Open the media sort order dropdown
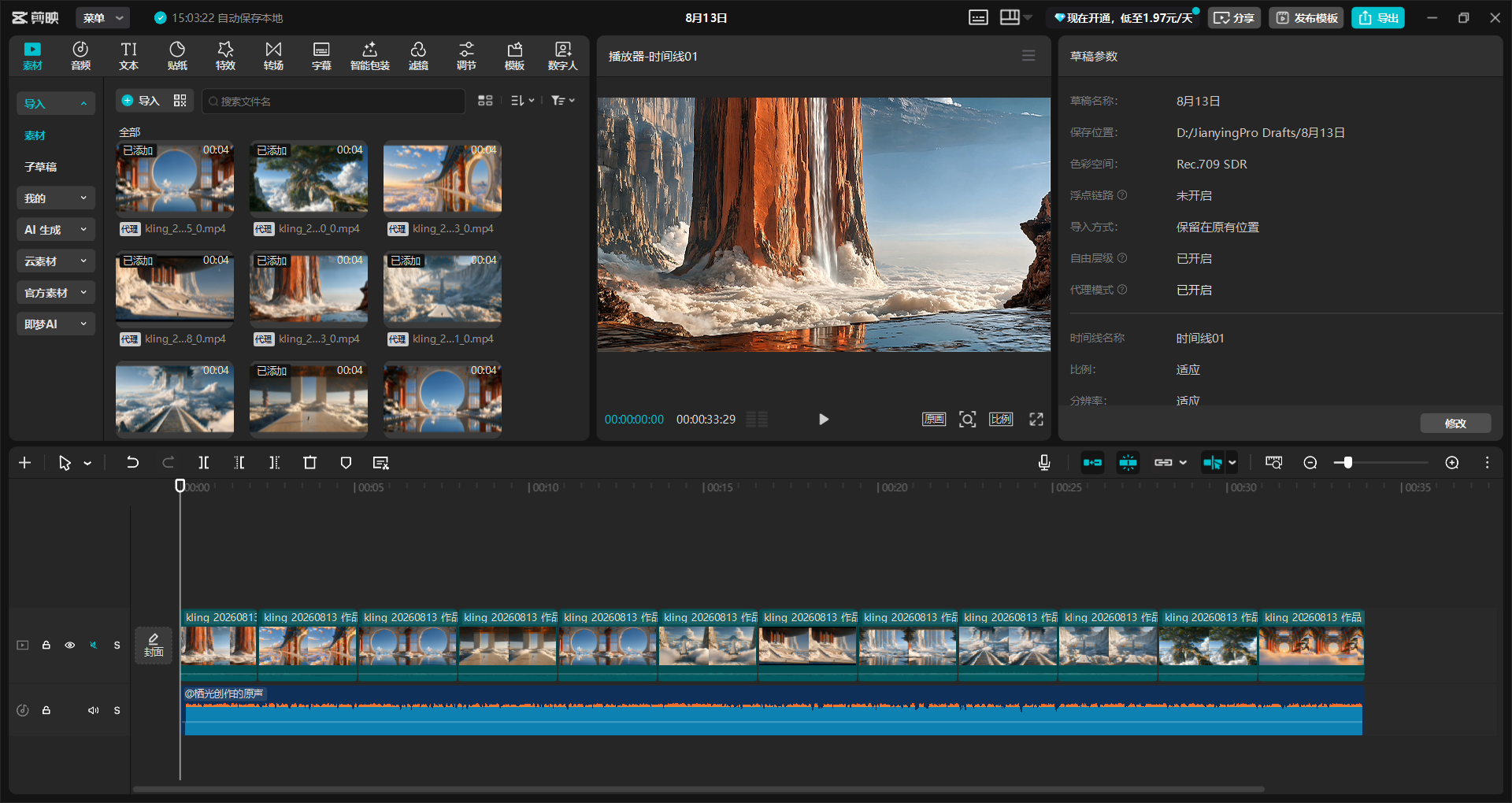 click(x=523, y=101)
